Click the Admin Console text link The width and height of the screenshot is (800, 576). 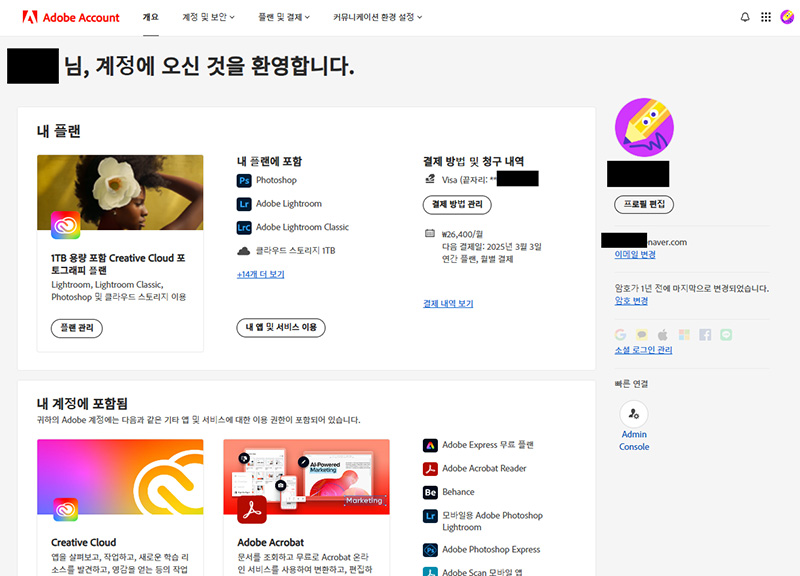[x=634, y=441]
